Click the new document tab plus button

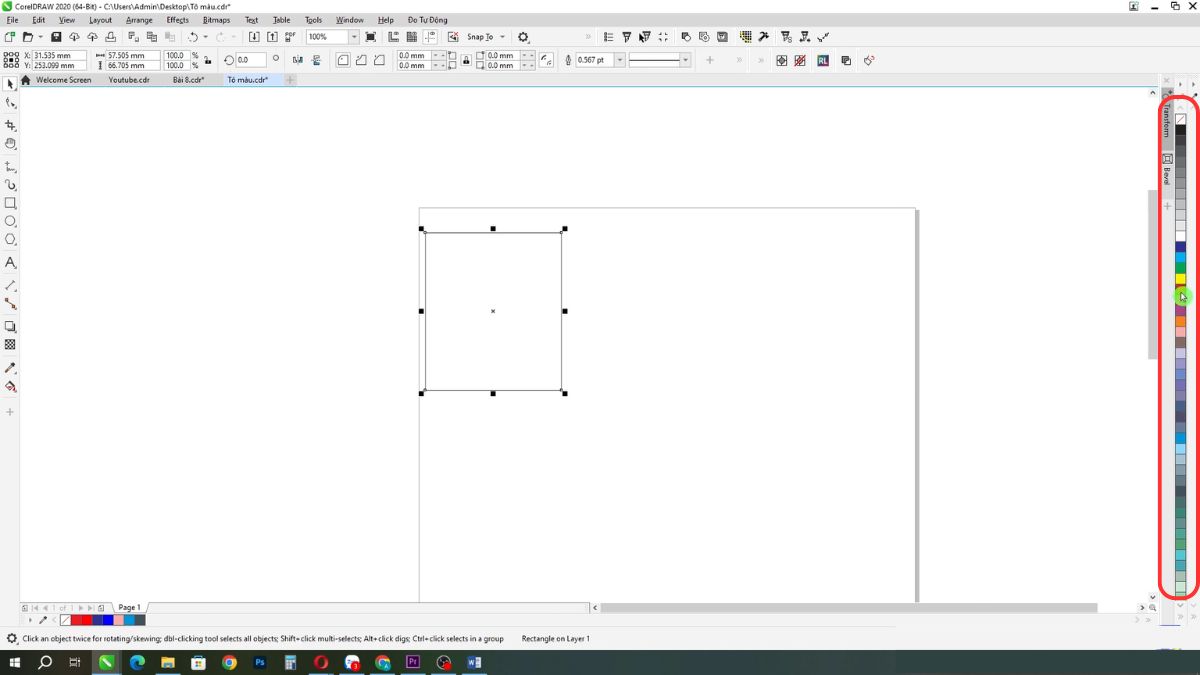(290, 80)
